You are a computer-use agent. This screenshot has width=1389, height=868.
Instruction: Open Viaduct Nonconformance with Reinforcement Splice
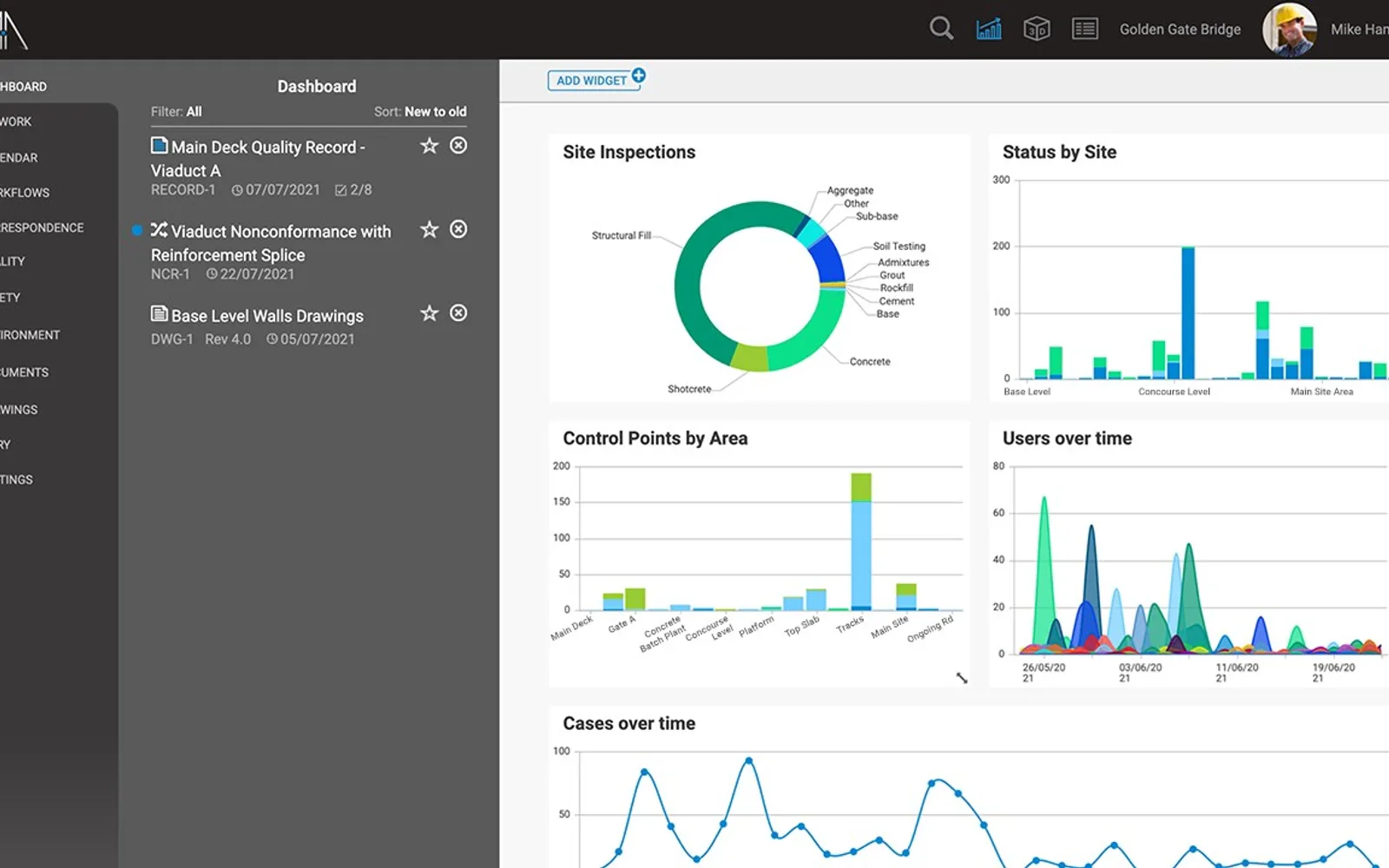271,243
